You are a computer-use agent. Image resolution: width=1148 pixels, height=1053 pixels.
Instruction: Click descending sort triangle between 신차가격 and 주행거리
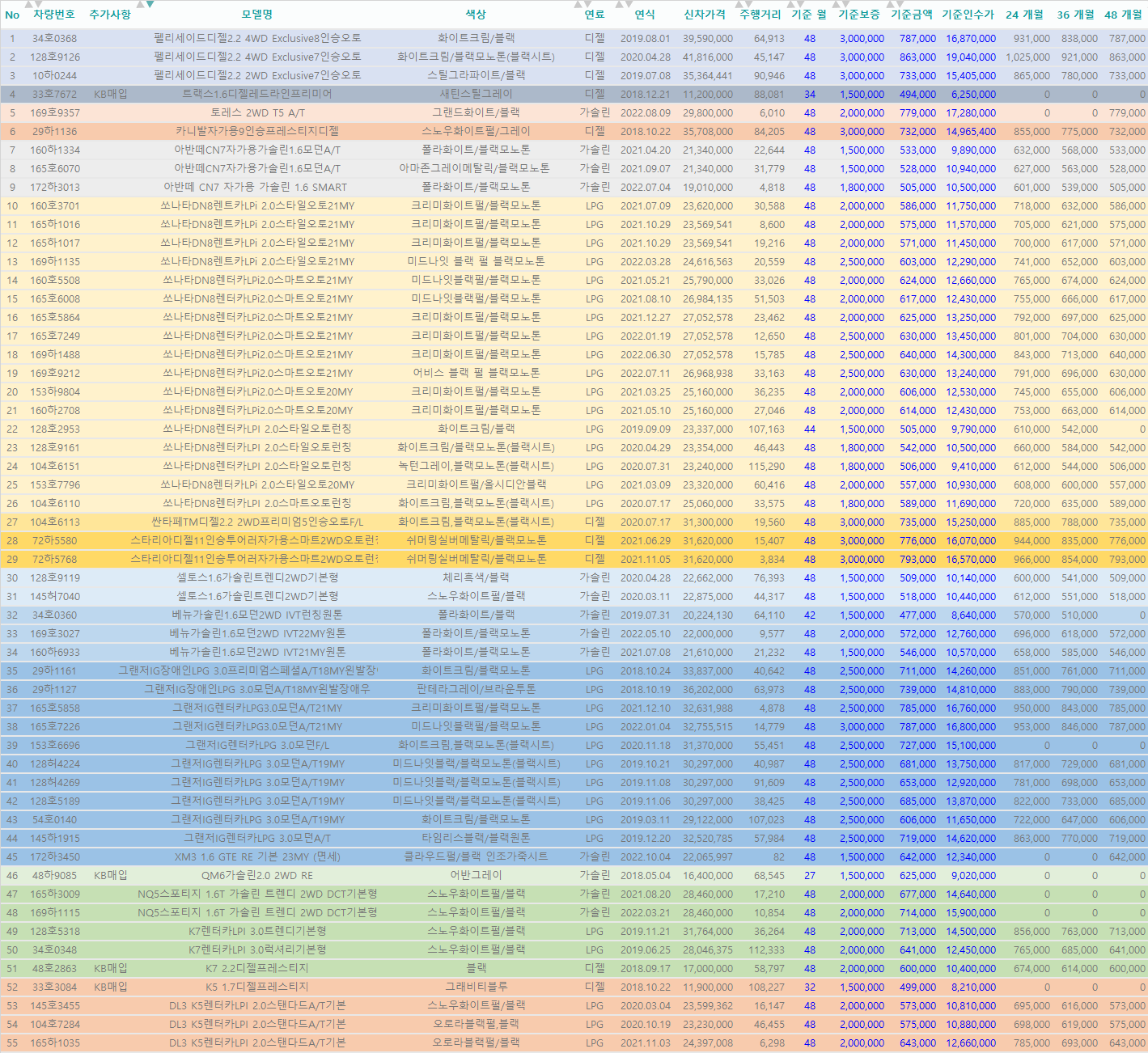click(x=748, y=4)
